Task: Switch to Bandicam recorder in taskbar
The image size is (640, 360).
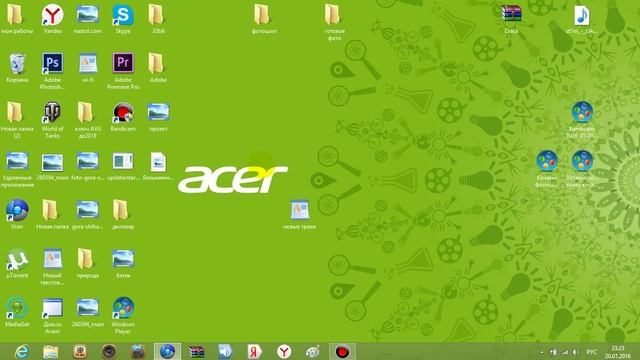Action: 342,352
